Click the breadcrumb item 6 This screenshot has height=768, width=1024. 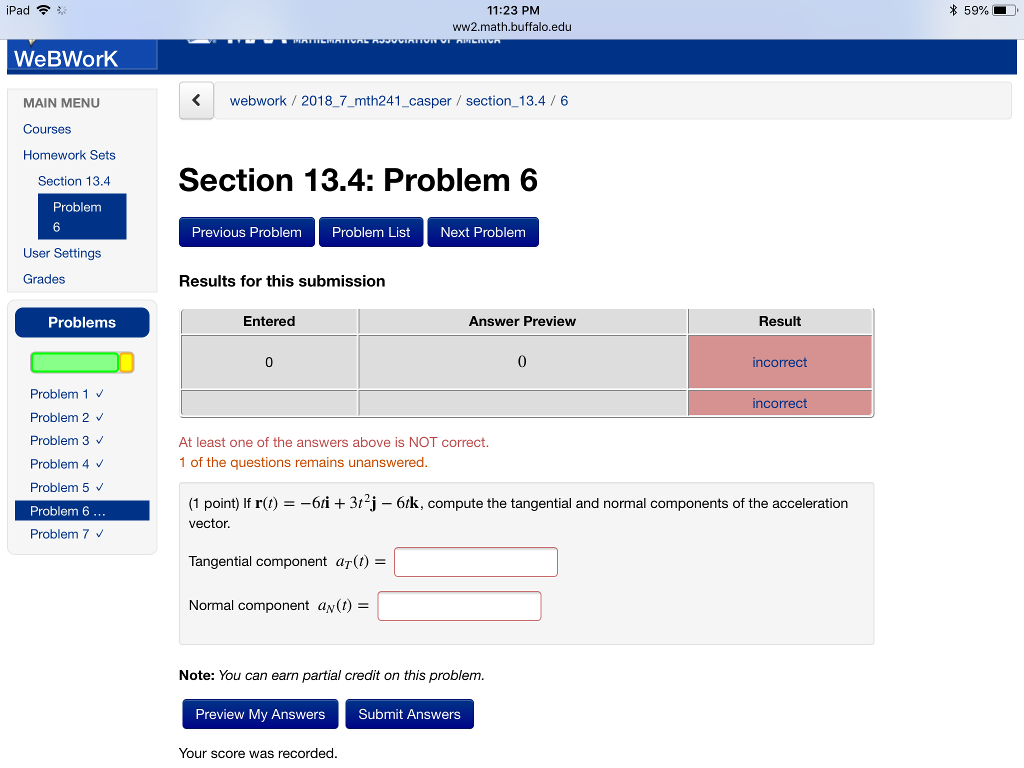point(564,101)
